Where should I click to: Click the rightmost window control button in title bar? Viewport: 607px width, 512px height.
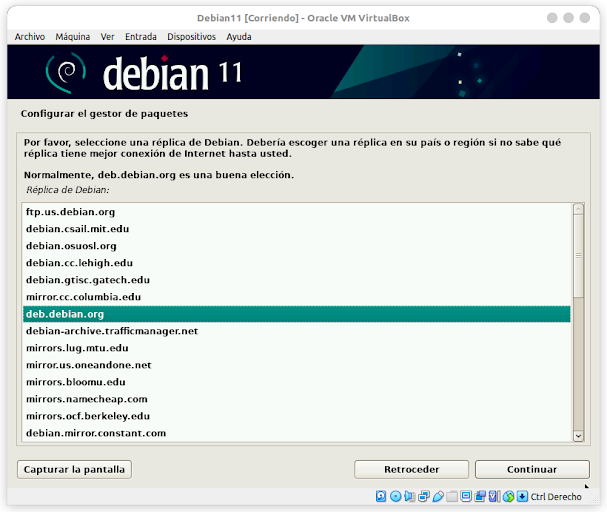click(x=585, y=18)
